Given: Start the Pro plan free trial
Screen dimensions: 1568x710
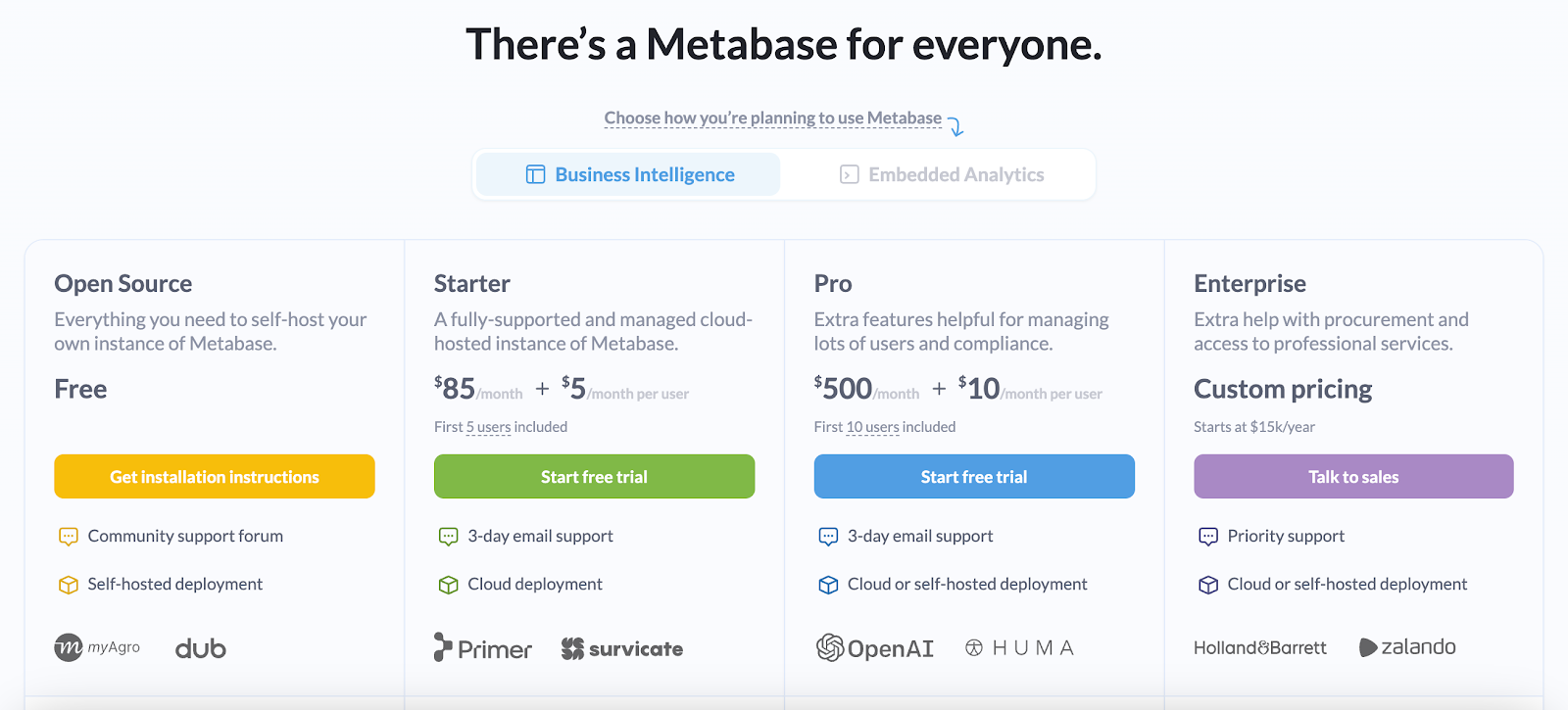Looking at the screenshot, I should [974, 477].
